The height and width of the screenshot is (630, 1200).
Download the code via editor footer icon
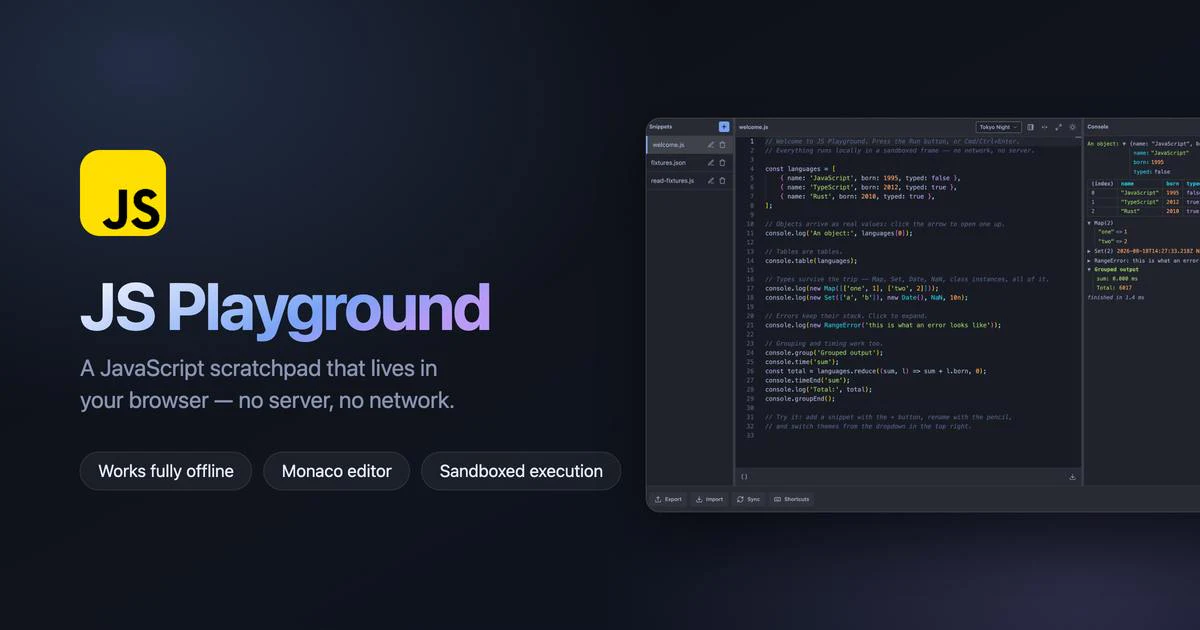pos(1073,477)
